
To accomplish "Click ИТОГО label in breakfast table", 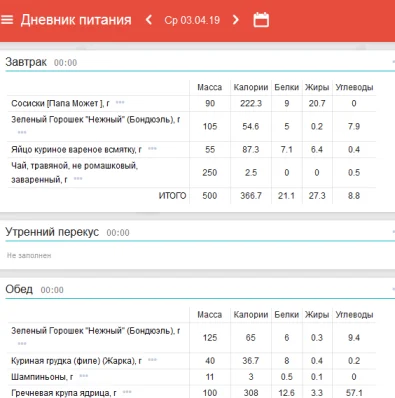I will (x=172, y=196).
